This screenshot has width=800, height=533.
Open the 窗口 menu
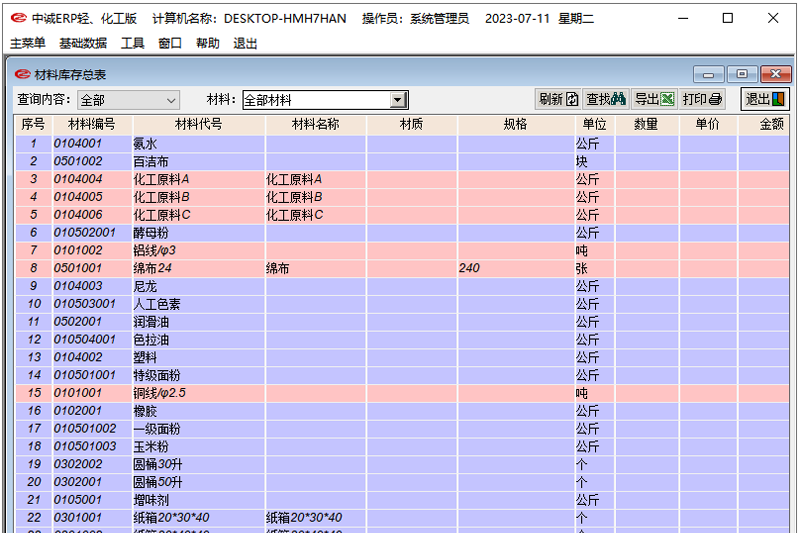170,43
